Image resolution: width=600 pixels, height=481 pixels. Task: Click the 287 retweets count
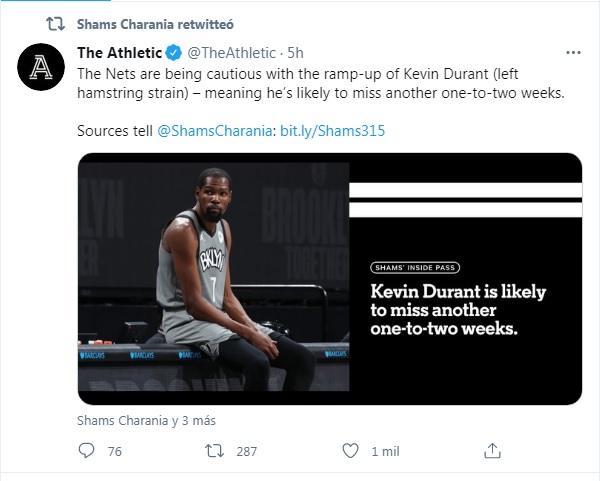(246, 452)
